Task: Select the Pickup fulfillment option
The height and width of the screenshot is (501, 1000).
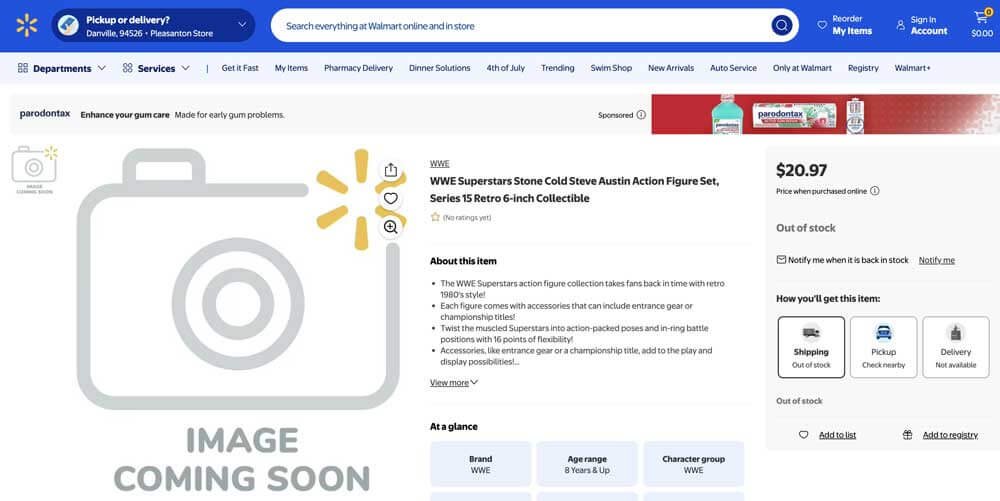Action: coord(883,347)
